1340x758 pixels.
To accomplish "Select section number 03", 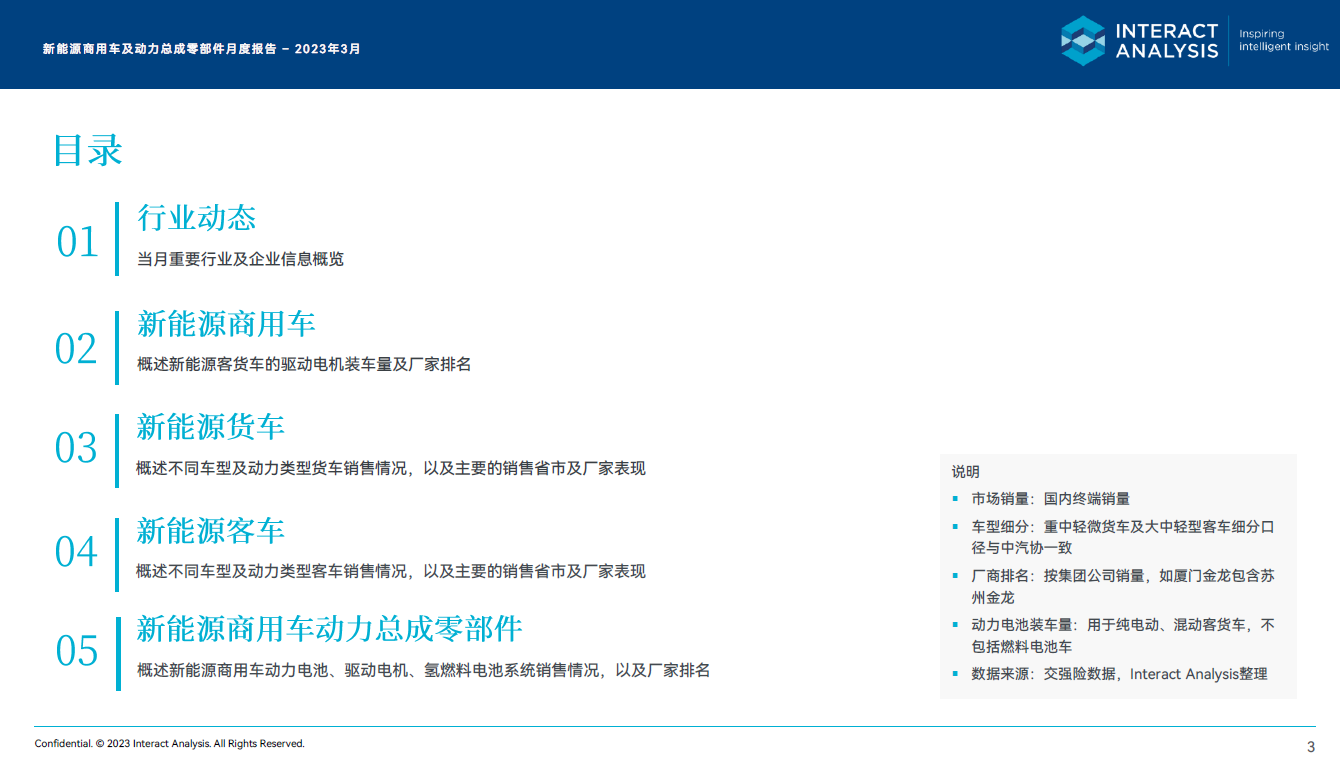I will (75, 446).
